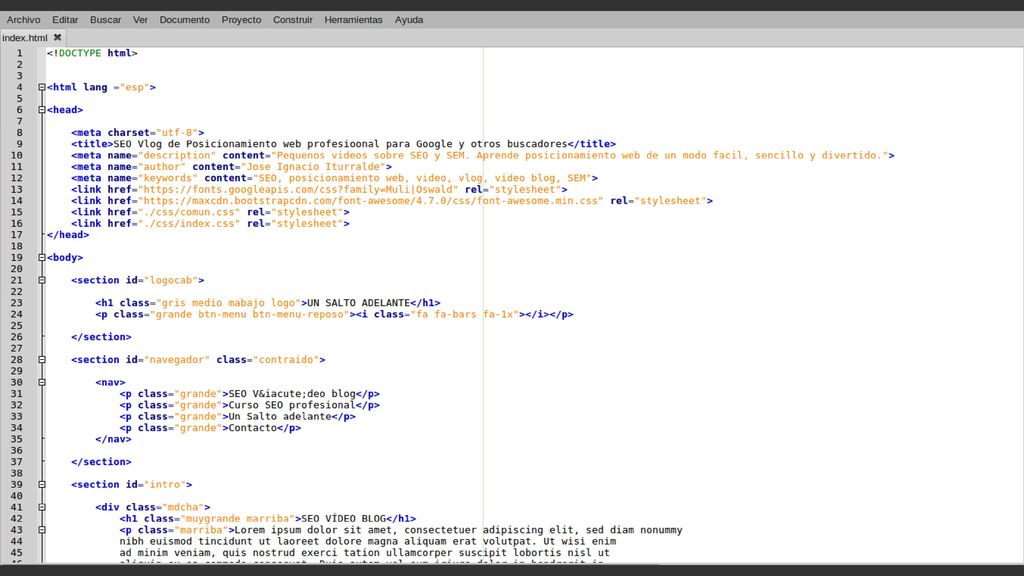Click the title text about Posicionamiento web

(340, 144)
